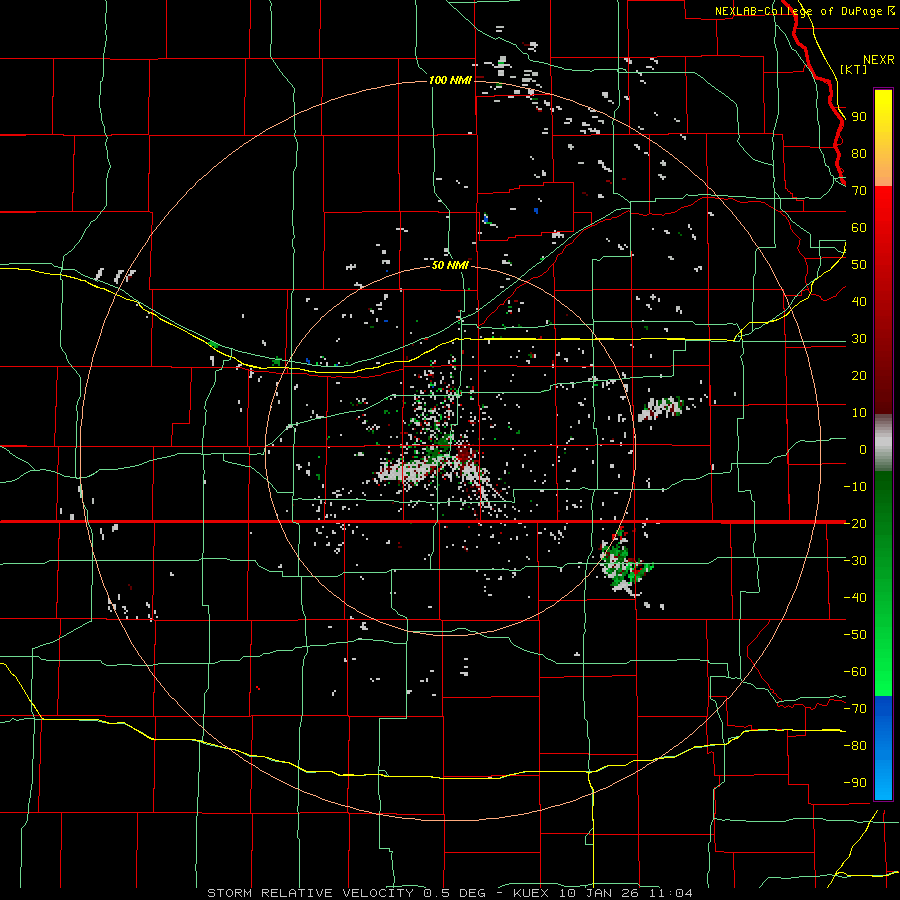Viewport: 900px width, 900px height.
Task: Click the 20 value on the velocity scale
Action: (859, 376)
